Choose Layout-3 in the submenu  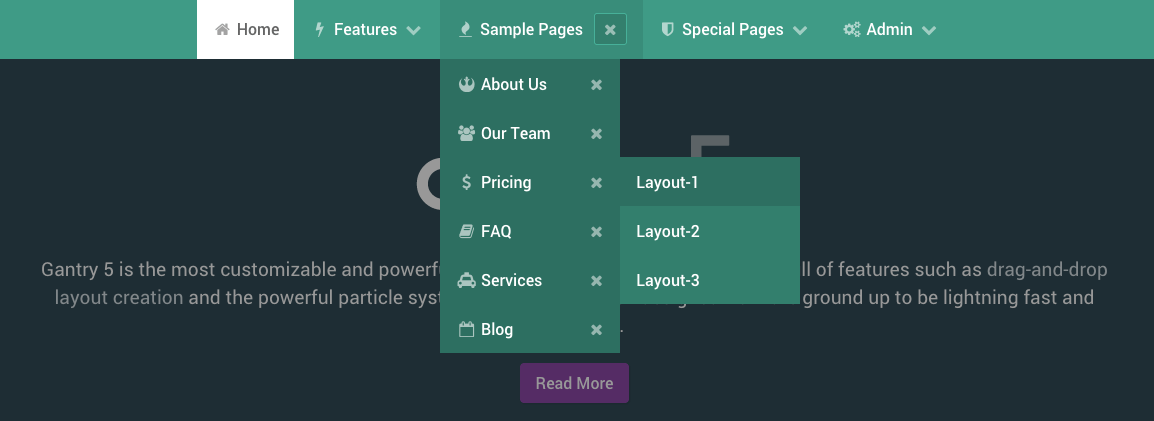pos(668,281)
